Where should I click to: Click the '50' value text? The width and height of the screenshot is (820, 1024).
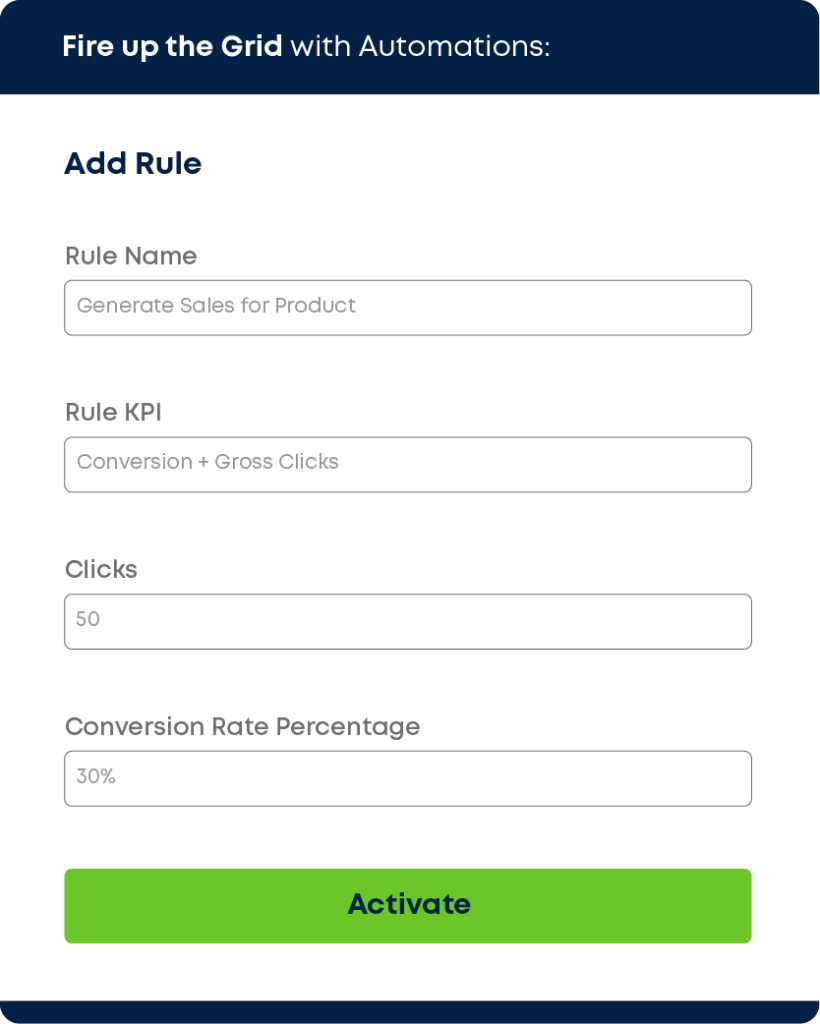pos(88,619)
